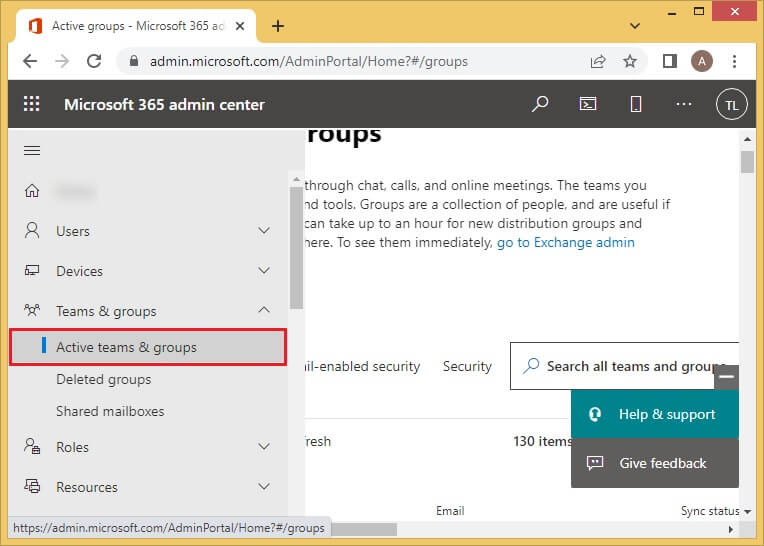Click the mobile app phone icon
The image size is (764, 546).
(x=635, y=104)
